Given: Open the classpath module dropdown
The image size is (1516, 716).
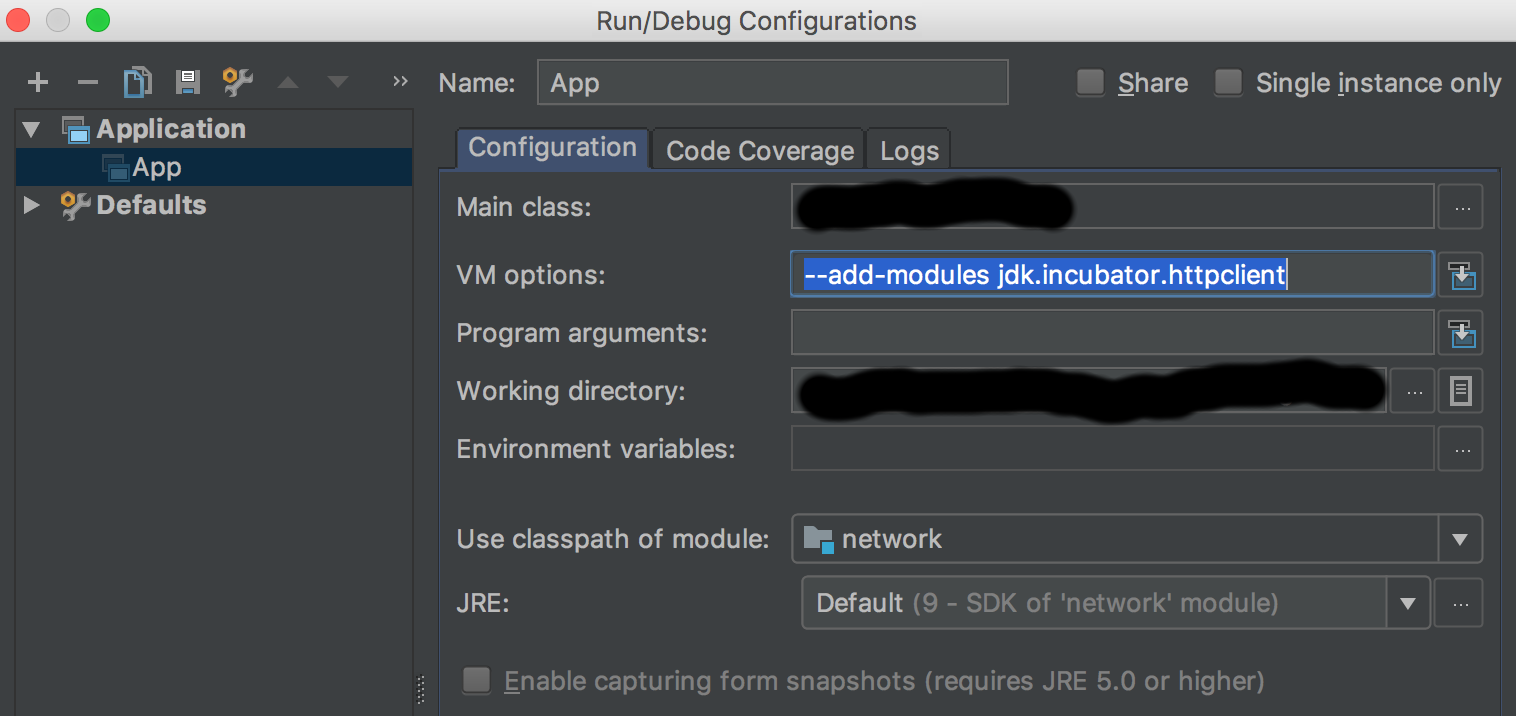Looking at the screenshot, I should click(1459, 540).
